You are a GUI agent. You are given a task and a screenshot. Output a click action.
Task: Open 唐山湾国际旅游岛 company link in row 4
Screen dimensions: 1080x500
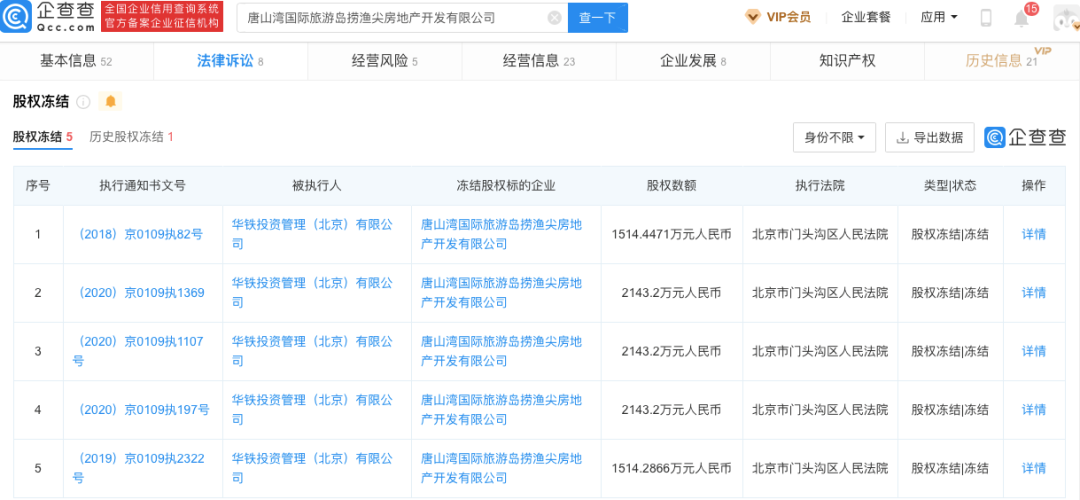coord(501,410)
